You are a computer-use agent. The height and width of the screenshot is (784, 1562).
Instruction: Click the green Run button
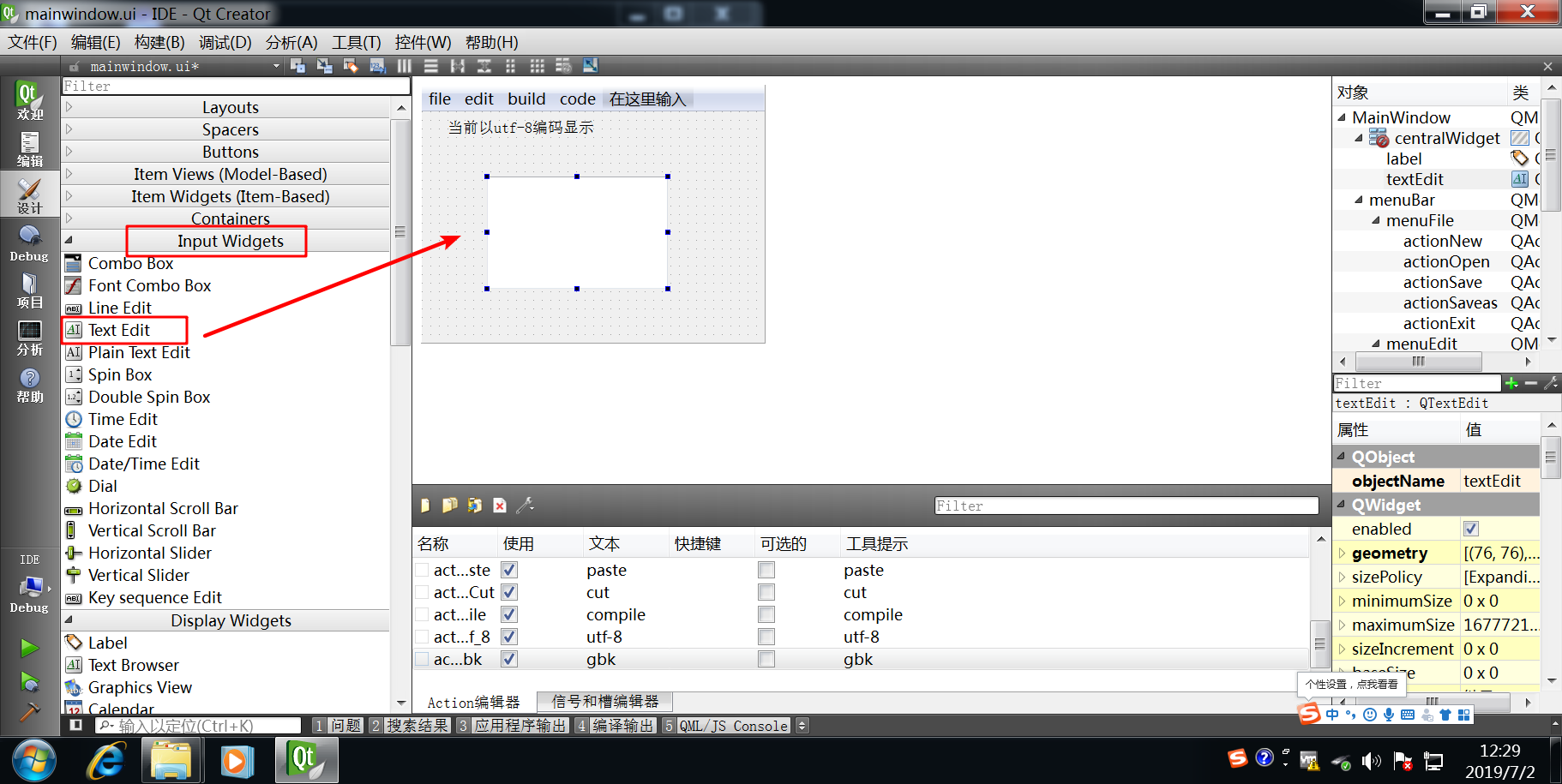click(x=29, y=648)
